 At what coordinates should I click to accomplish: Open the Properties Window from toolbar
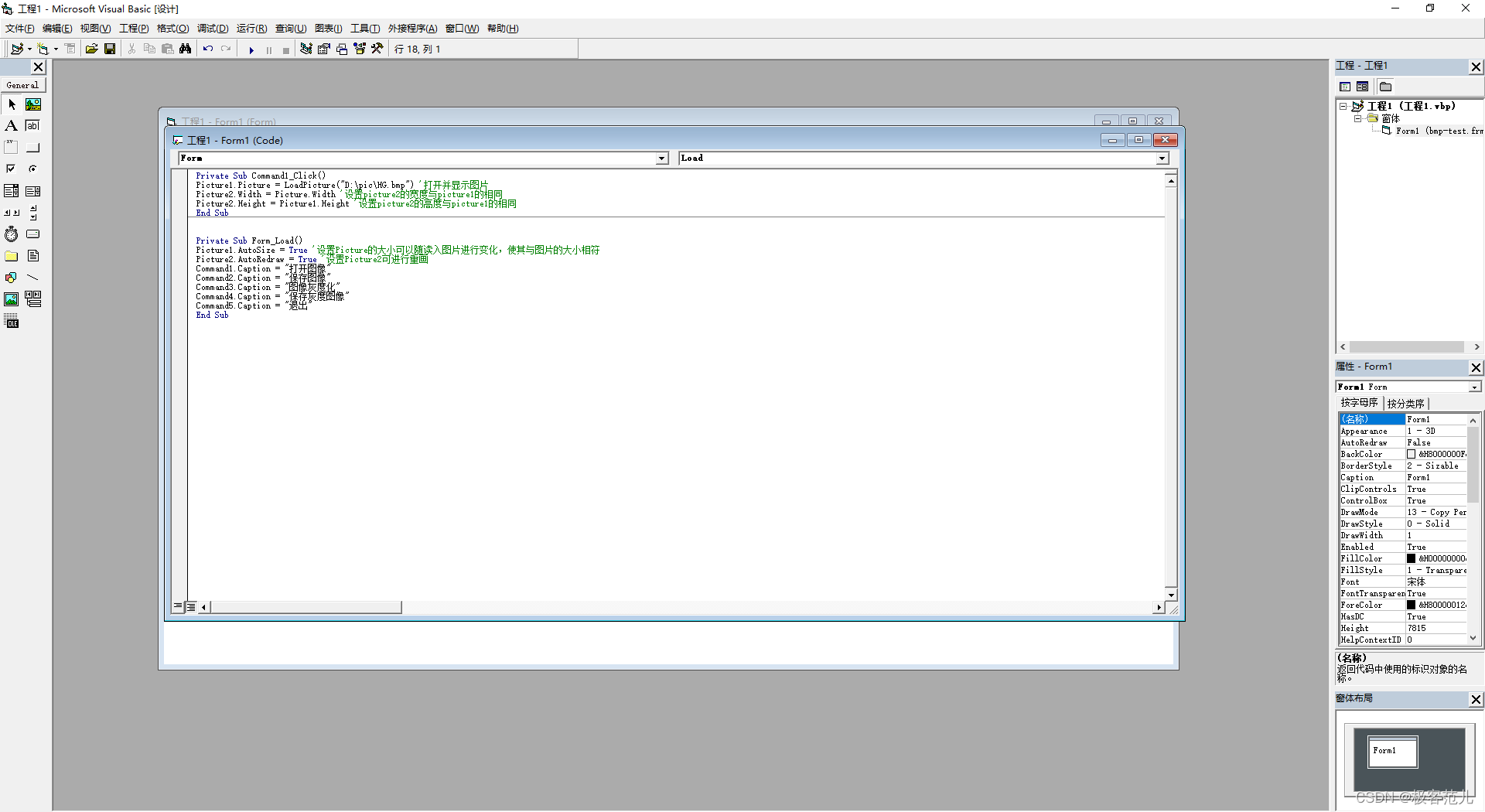tap(324, 49)
